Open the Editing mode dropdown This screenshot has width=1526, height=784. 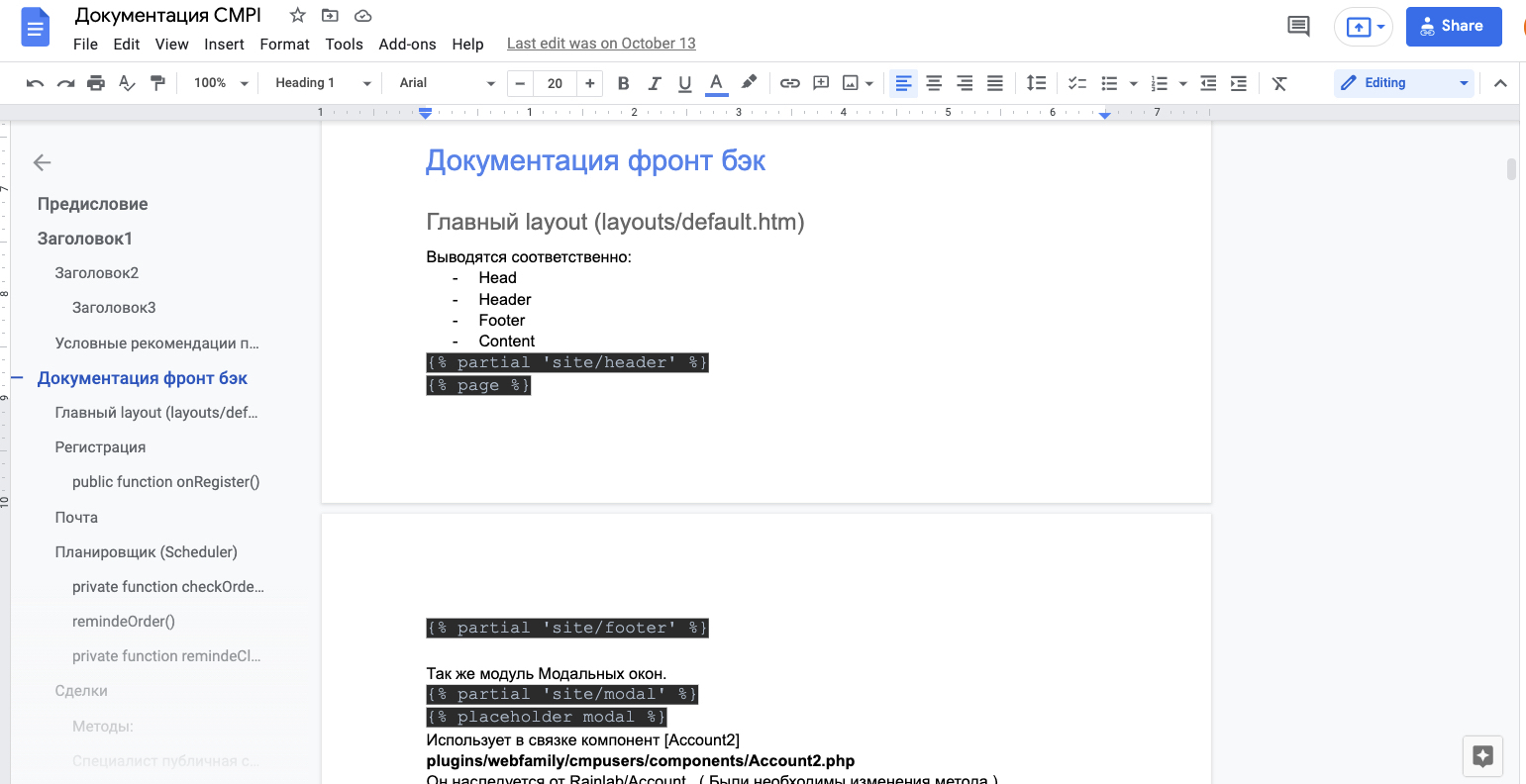[x=1403, y=83]
